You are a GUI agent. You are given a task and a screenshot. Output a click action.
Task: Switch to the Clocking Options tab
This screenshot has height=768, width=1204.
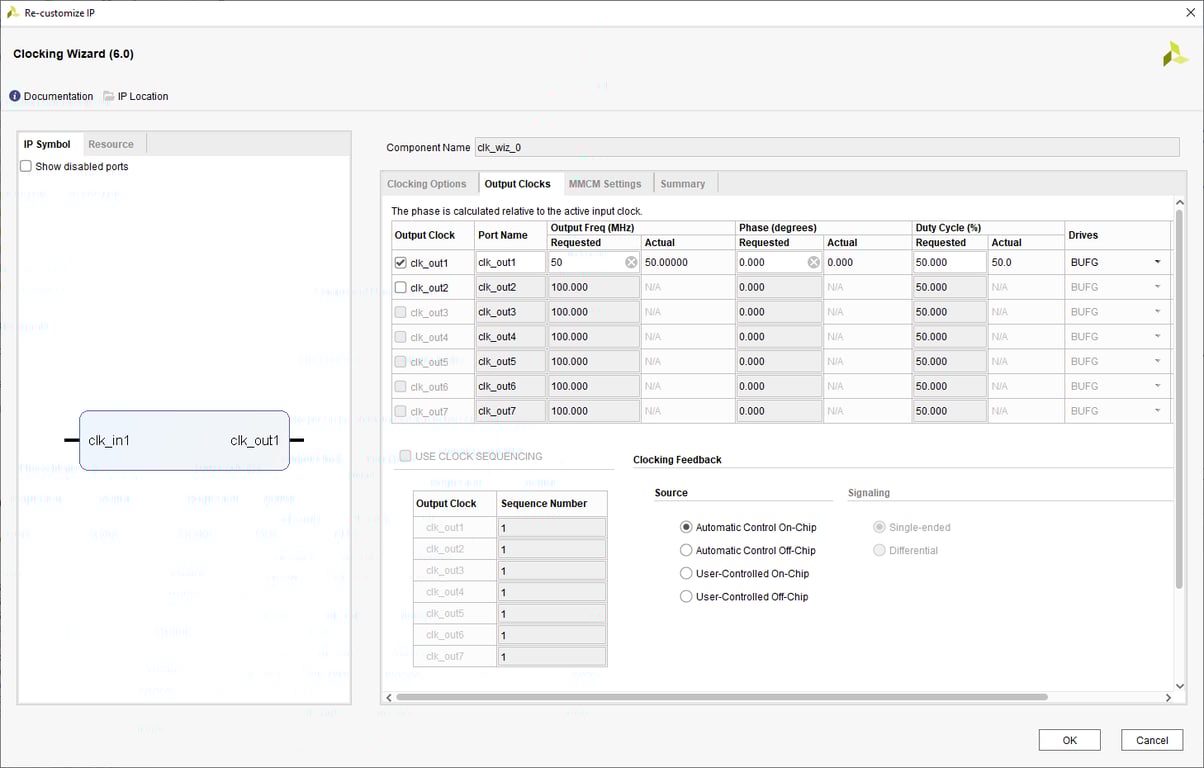427,184
